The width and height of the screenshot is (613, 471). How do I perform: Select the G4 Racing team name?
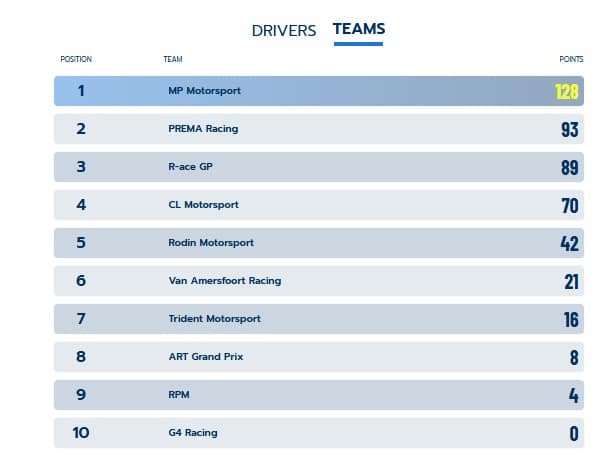[x=193, y=433]
